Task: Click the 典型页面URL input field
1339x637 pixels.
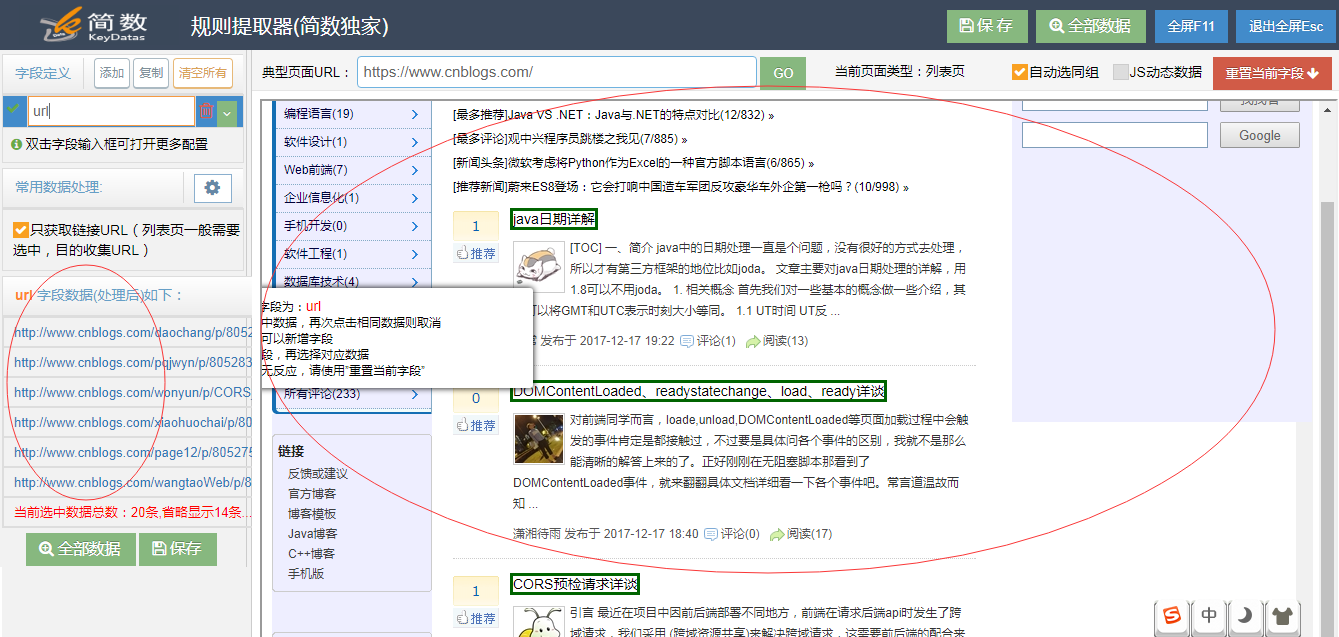Action: [x=557, y=72]
